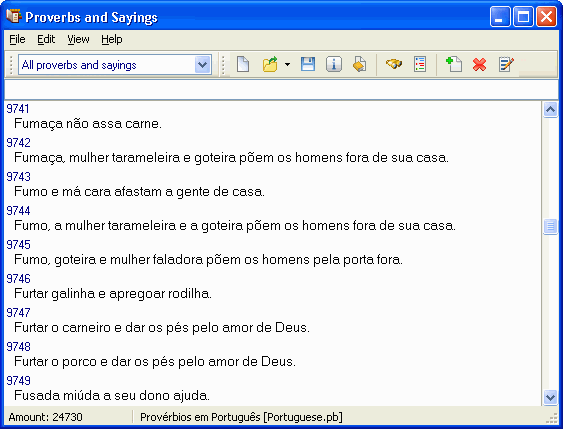Screen dimensions: 563x429
Task: Click the Save floppy disk icon
Action: pos(308,65)
